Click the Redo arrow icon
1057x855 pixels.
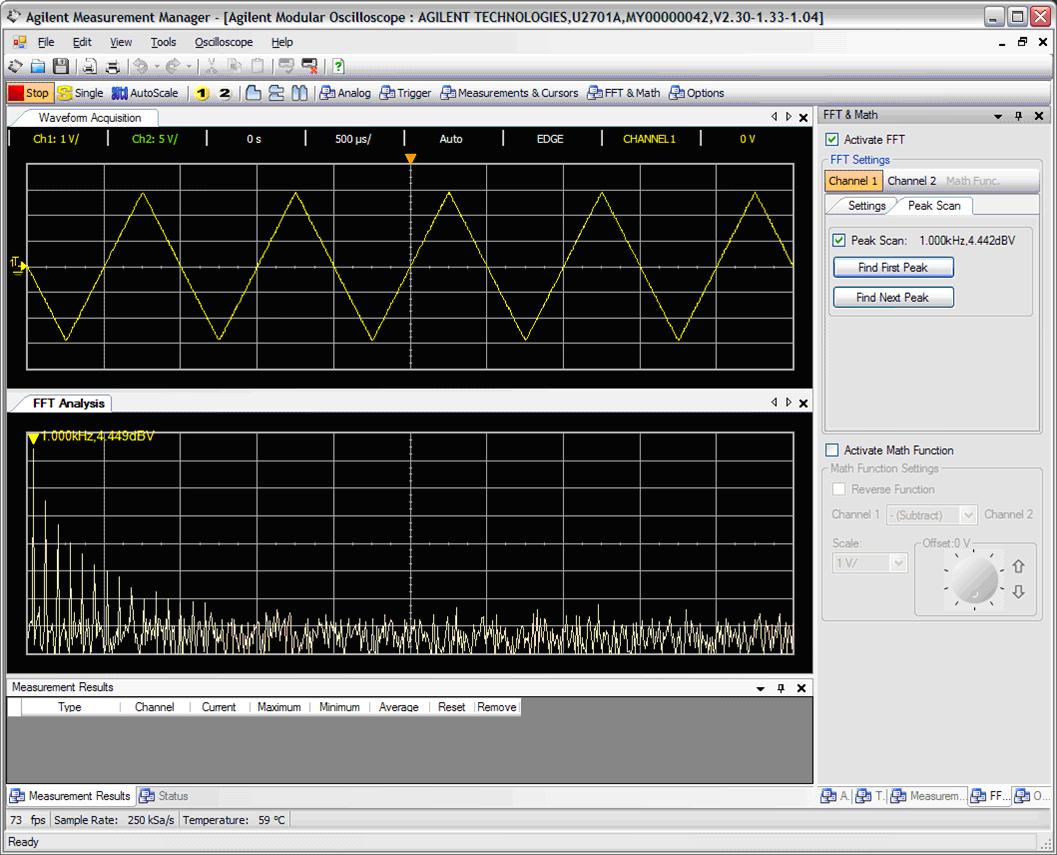(173, 66)
